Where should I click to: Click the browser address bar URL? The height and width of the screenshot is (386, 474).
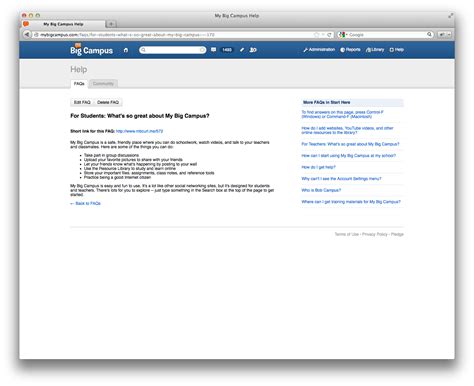(x=128, y=35)
